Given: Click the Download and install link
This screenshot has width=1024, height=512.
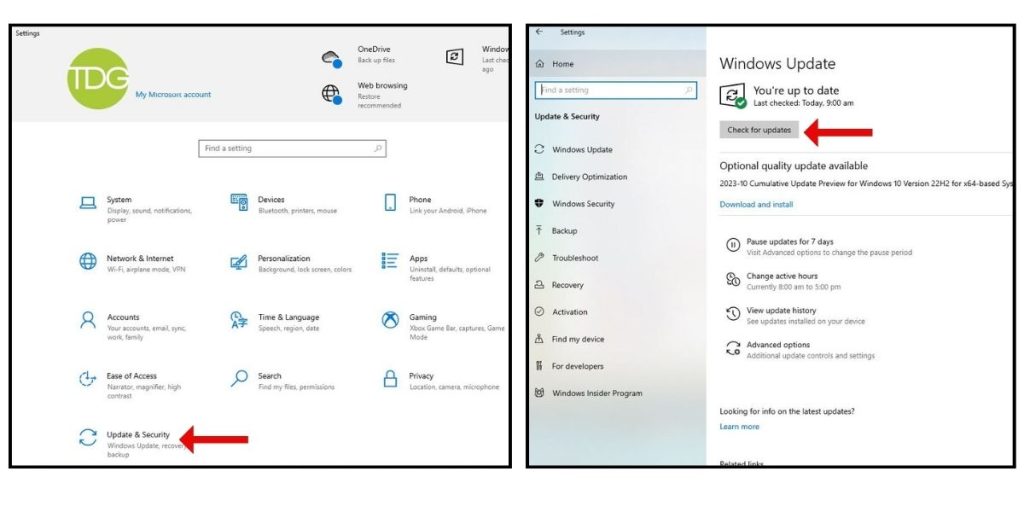Looking at the screenshot, I should click(x=756, y=204).
